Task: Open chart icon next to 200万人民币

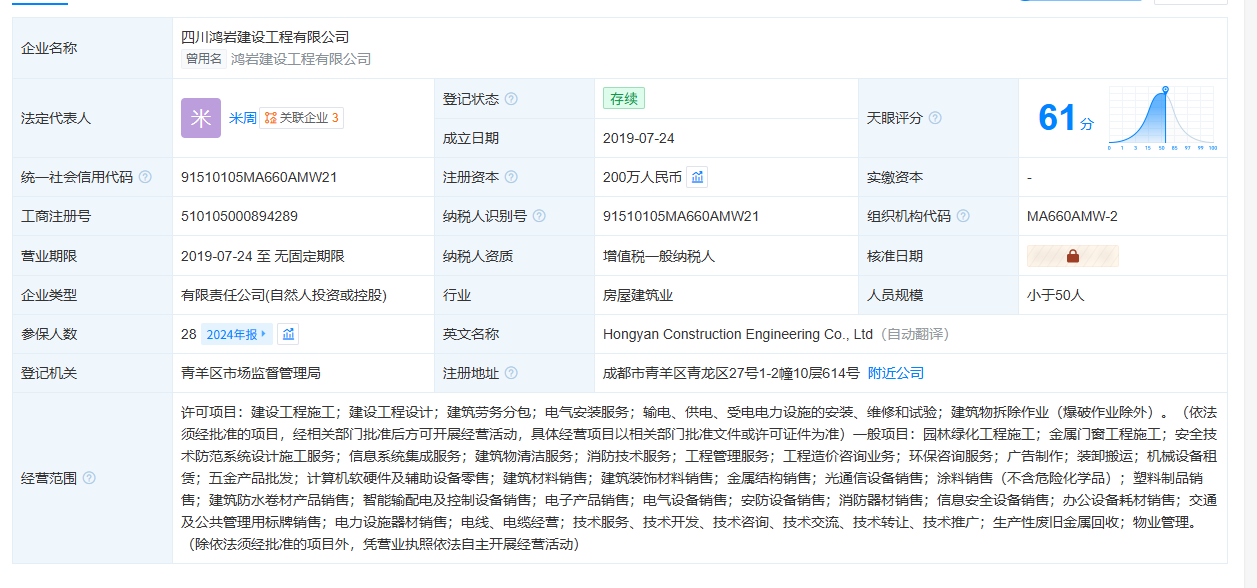Action: (698, 177)
